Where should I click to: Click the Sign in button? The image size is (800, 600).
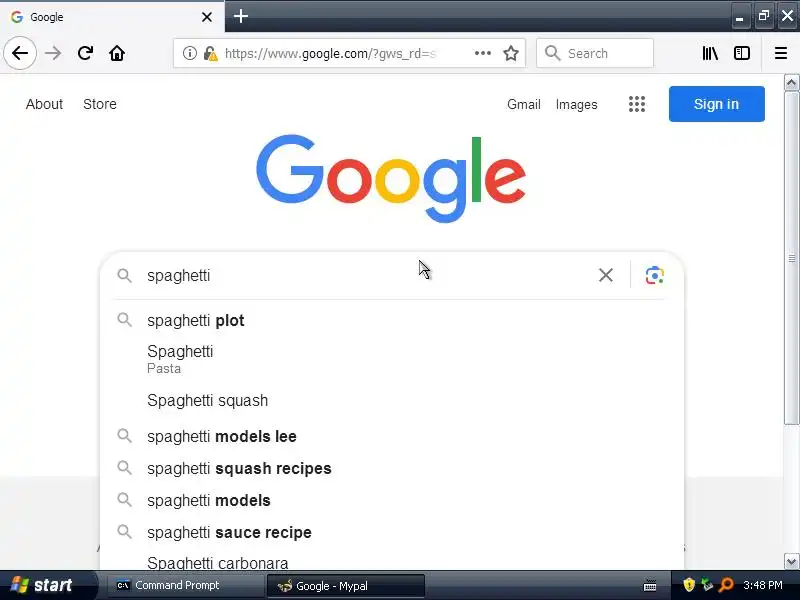pyautogui.click(x=716, y=104)
